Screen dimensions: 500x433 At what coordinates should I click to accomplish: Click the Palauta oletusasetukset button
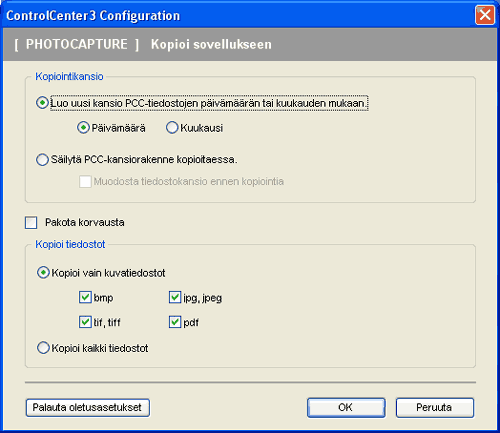click(88, 408)
